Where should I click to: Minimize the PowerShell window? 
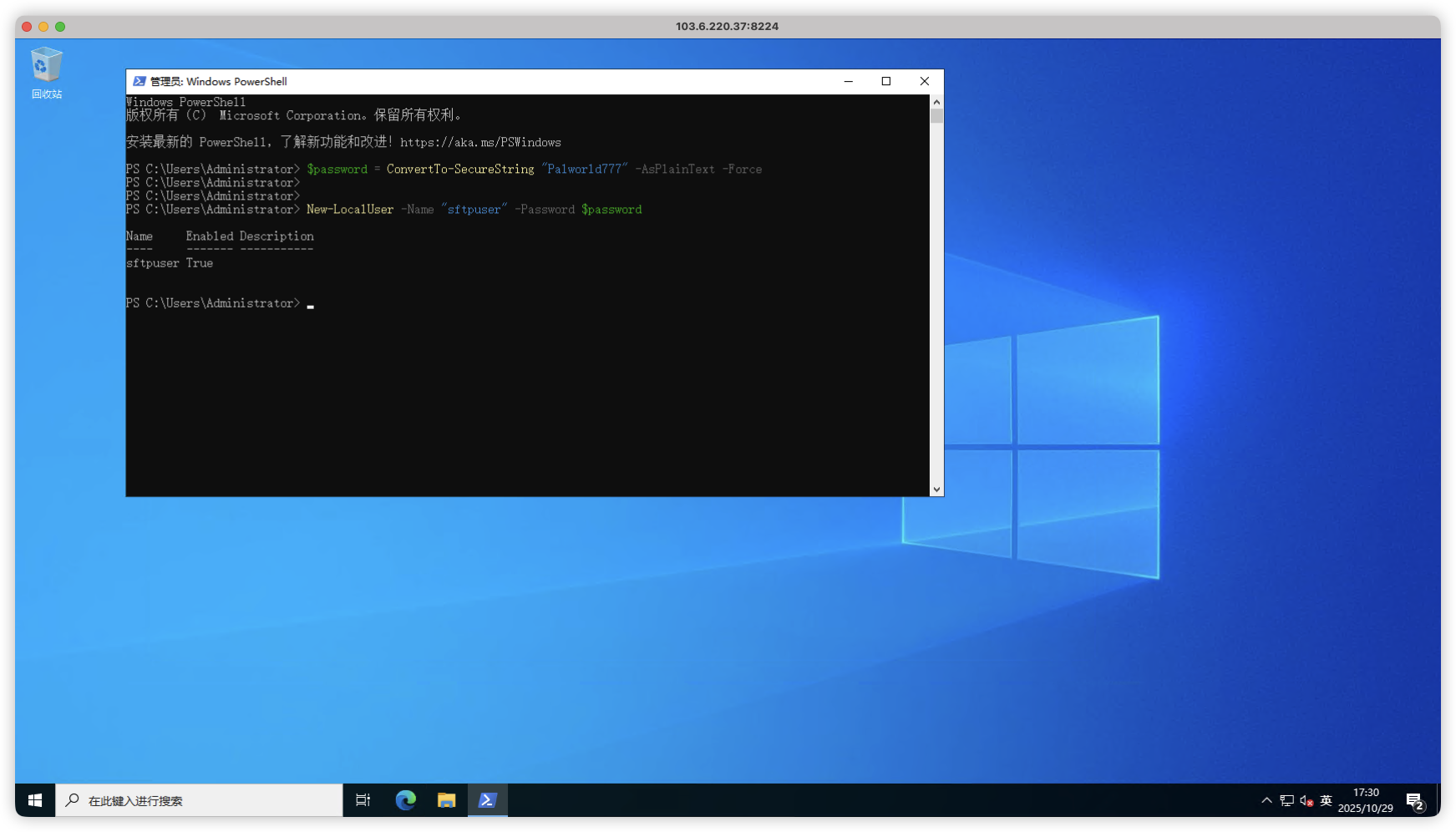pos(848,81)
